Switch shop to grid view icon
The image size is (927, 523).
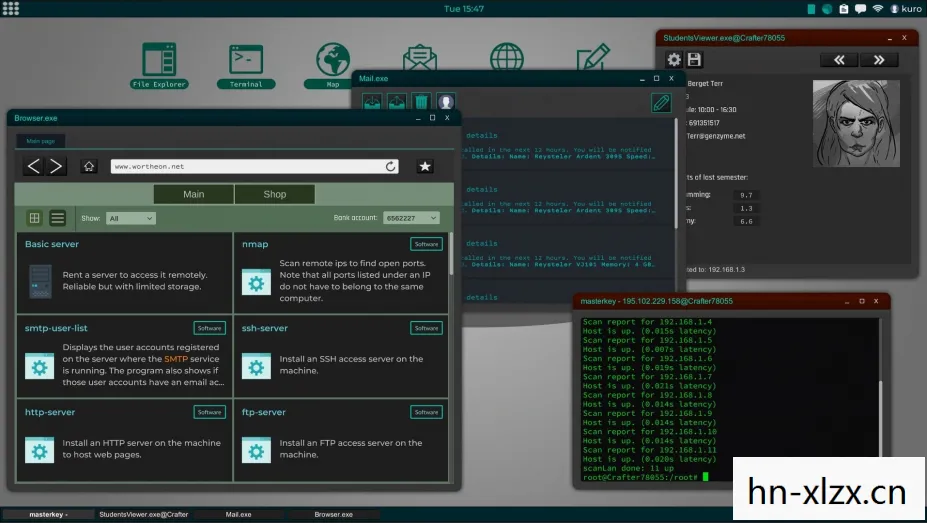coord(34,218)
